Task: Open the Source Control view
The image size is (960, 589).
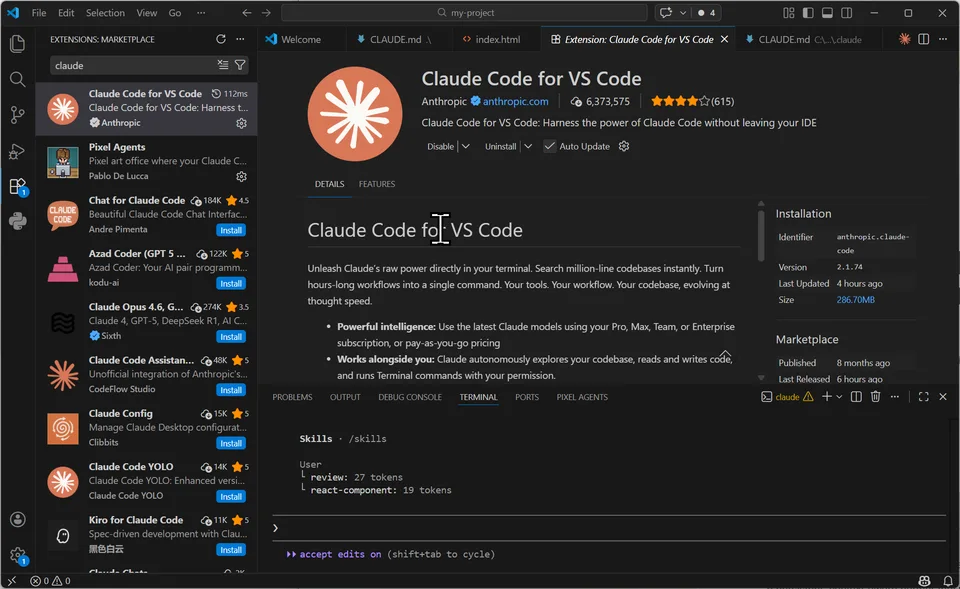Action: 18,114
